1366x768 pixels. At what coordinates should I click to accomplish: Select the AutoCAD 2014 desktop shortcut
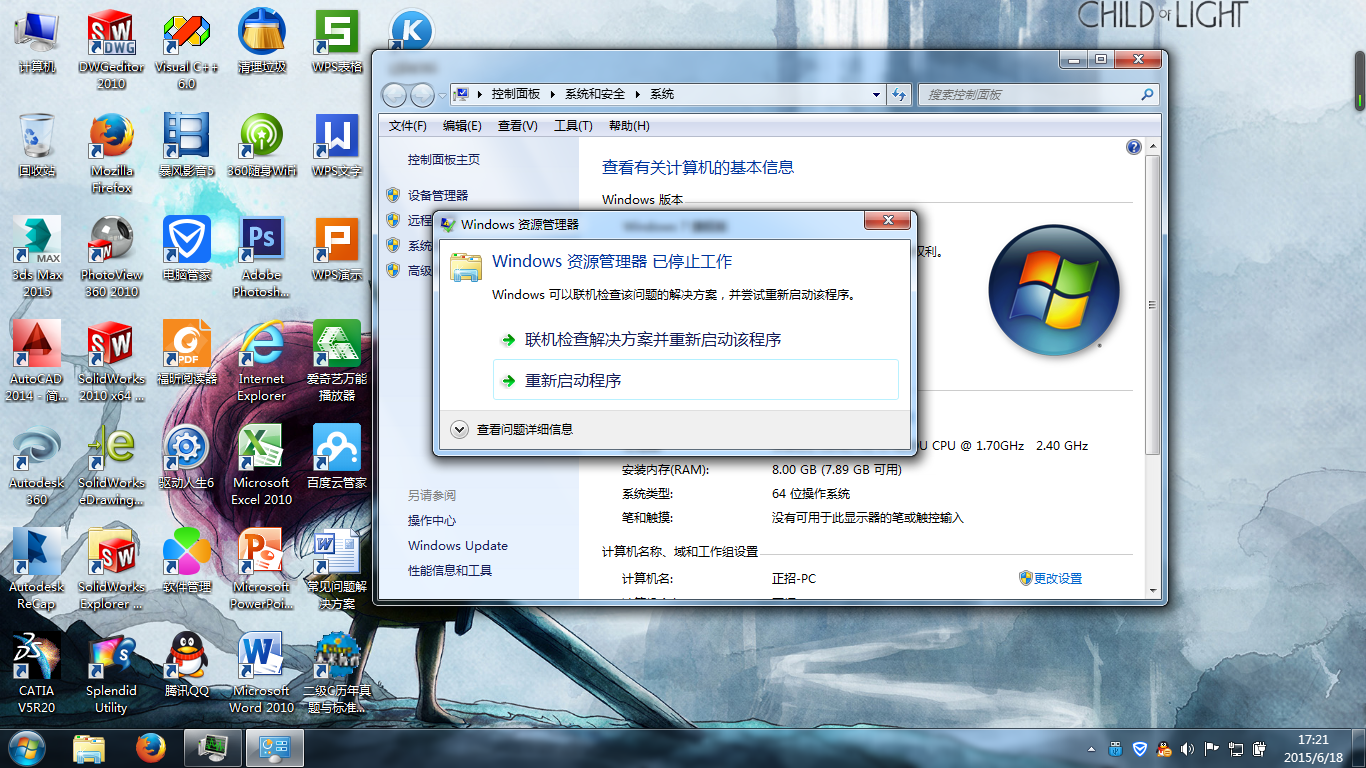click(x=37, y=362)
